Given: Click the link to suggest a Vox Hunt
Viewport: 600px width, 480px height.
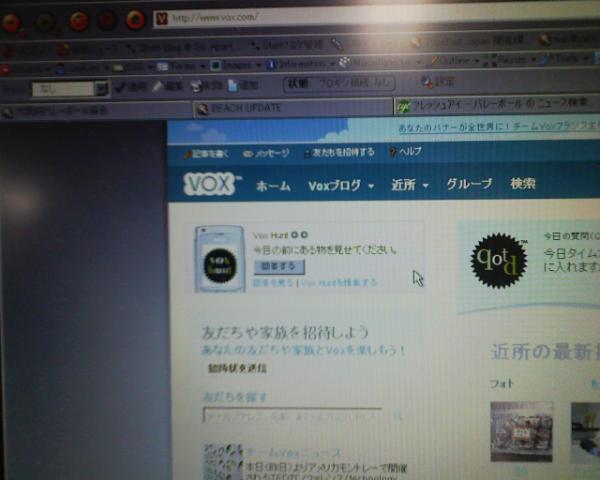Looking at the screenshot, I should click(339, 283).
